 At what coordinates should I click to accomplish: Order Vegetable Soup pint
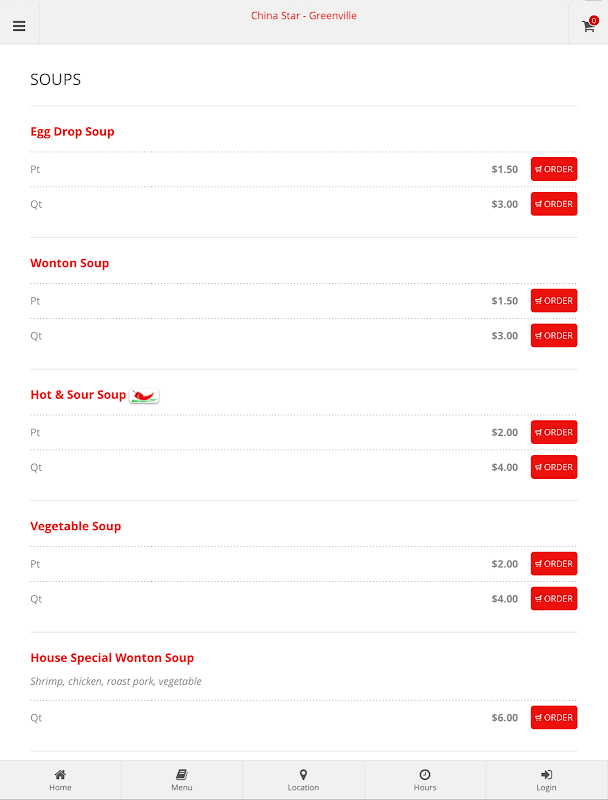[x=554, y=564]
